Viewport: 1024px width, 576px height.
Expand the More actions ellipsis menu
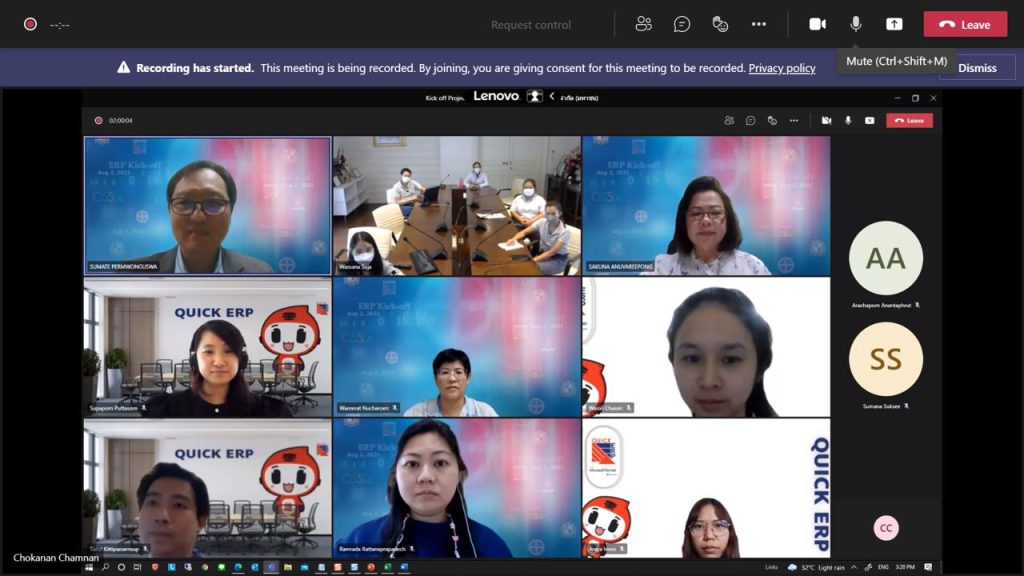(x=759, y=24)
